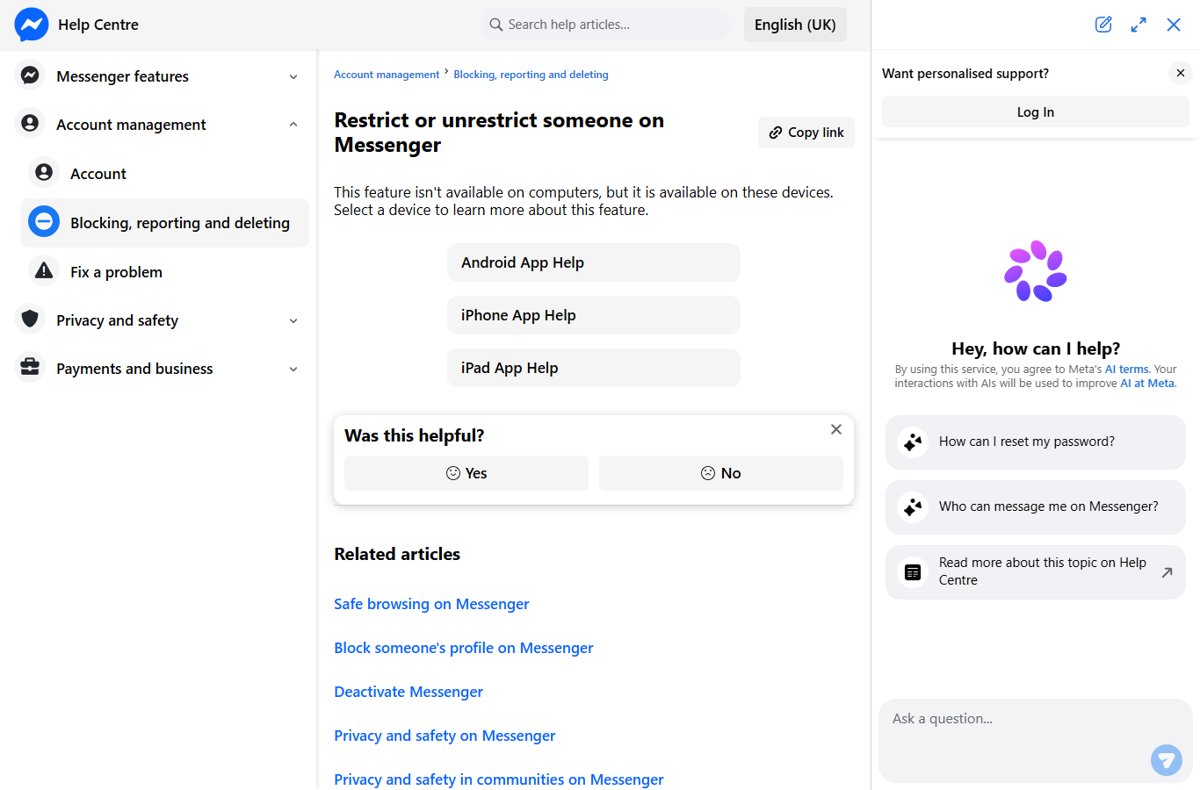Click the Meta AI swirl logo

[x=1035, y=271]
